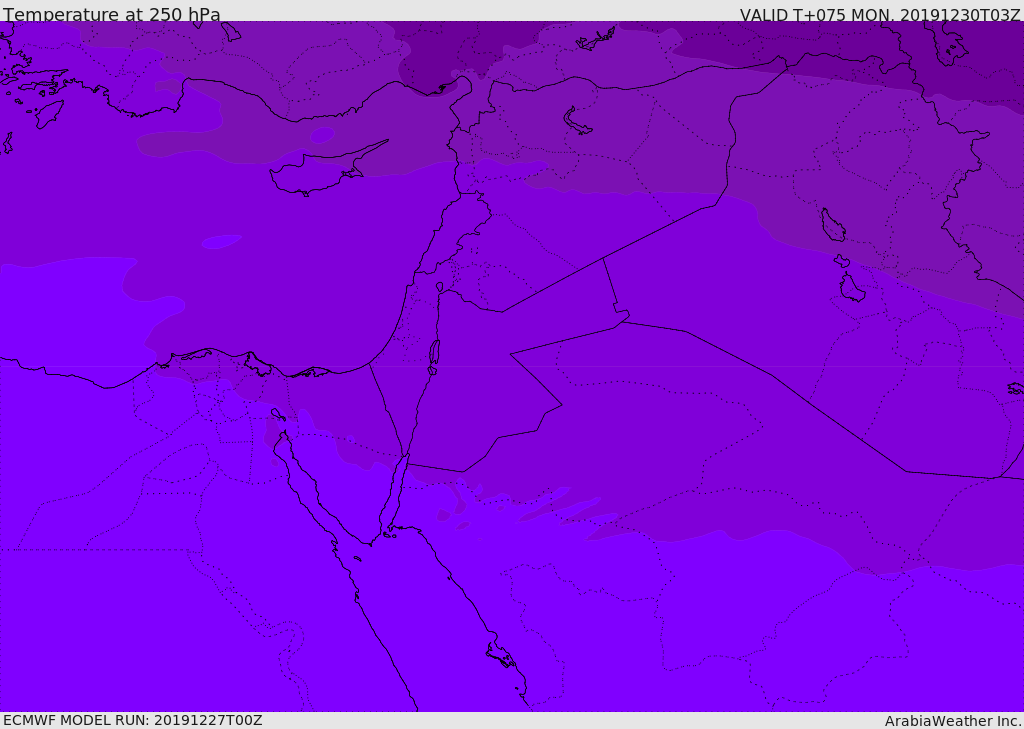Click the 'Temperature at 250 hPa' title text
The image size is (1024, 729).
pyautogui.click(x=112, y=14)
